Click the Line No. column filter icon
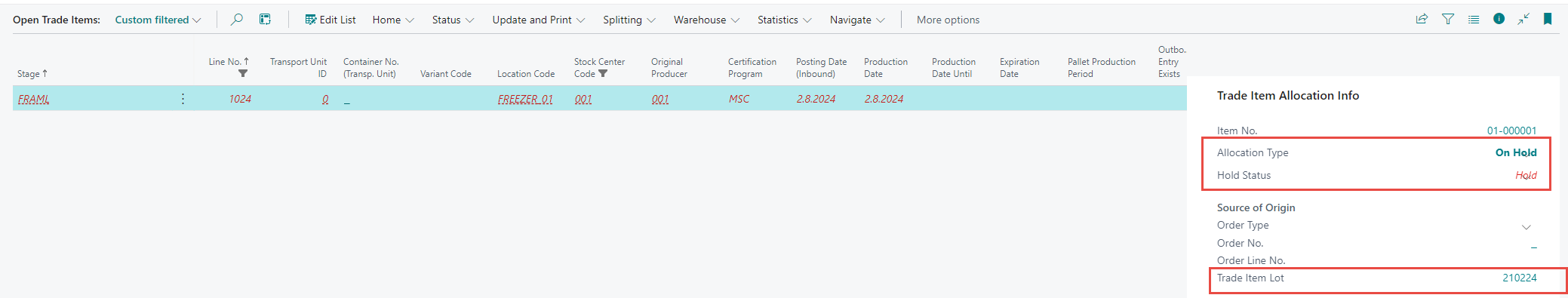The height and width of the screenshot is (298, 1568). click(x=243, y=74)
